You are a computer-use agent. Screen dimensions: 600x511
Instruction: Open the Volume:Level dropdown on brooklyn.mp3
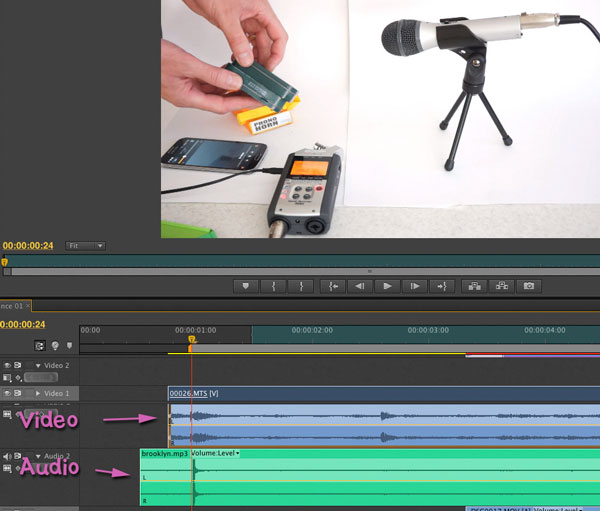[215, 453]
